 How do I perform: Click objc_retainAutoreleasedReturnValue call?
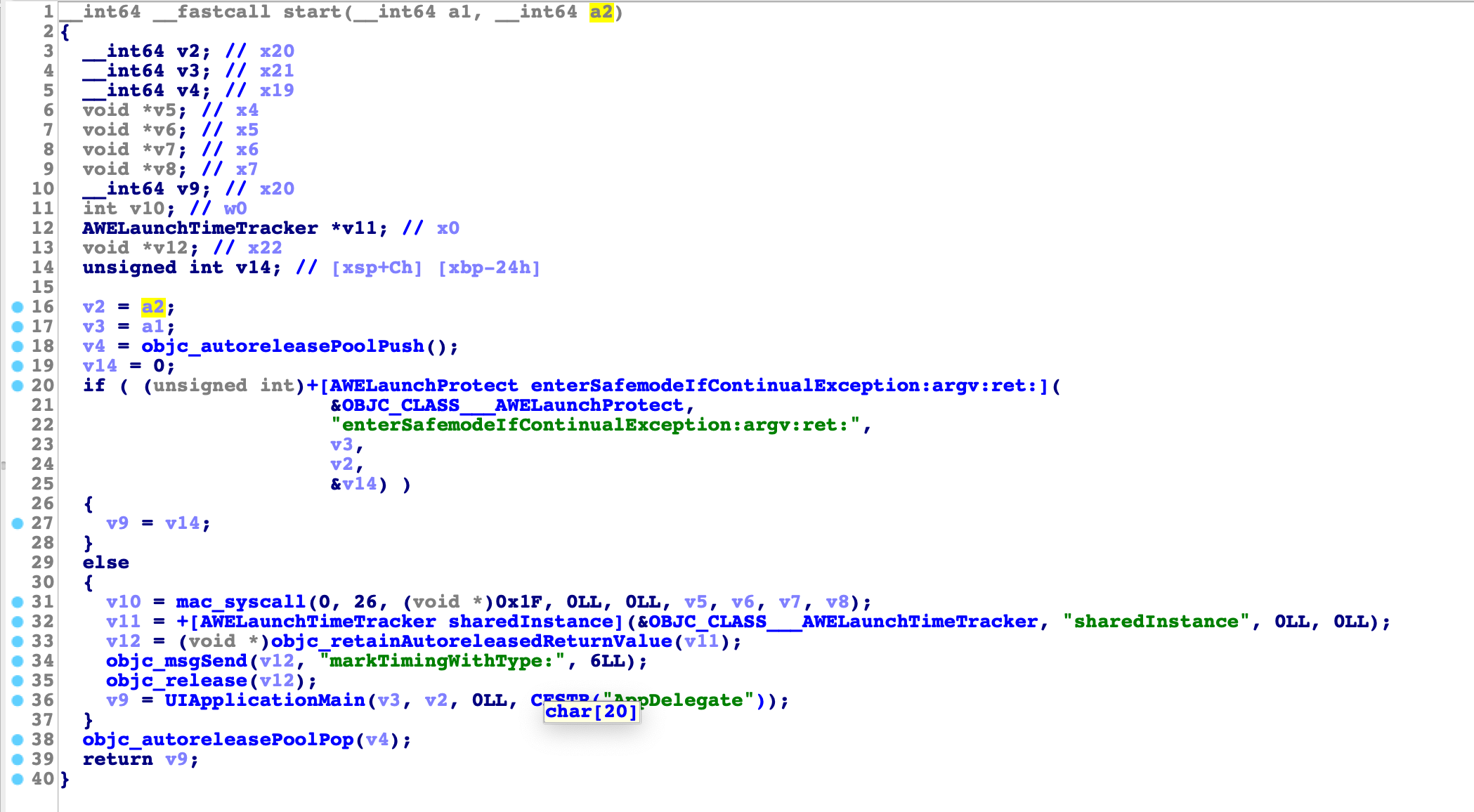click(x=471, y=641)
